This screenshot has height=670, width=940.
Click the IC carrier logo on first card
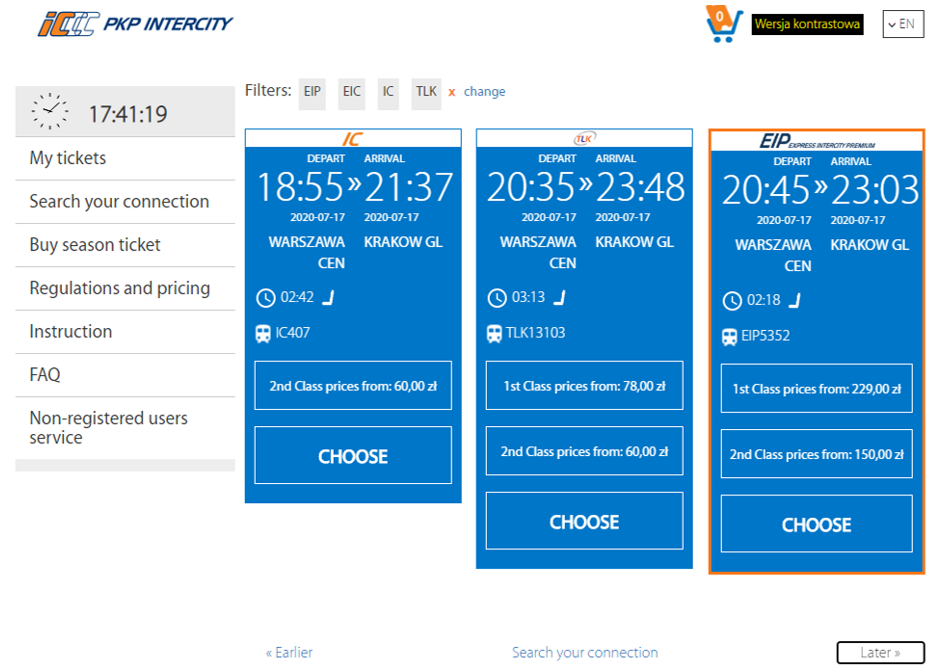click(352, 139)
